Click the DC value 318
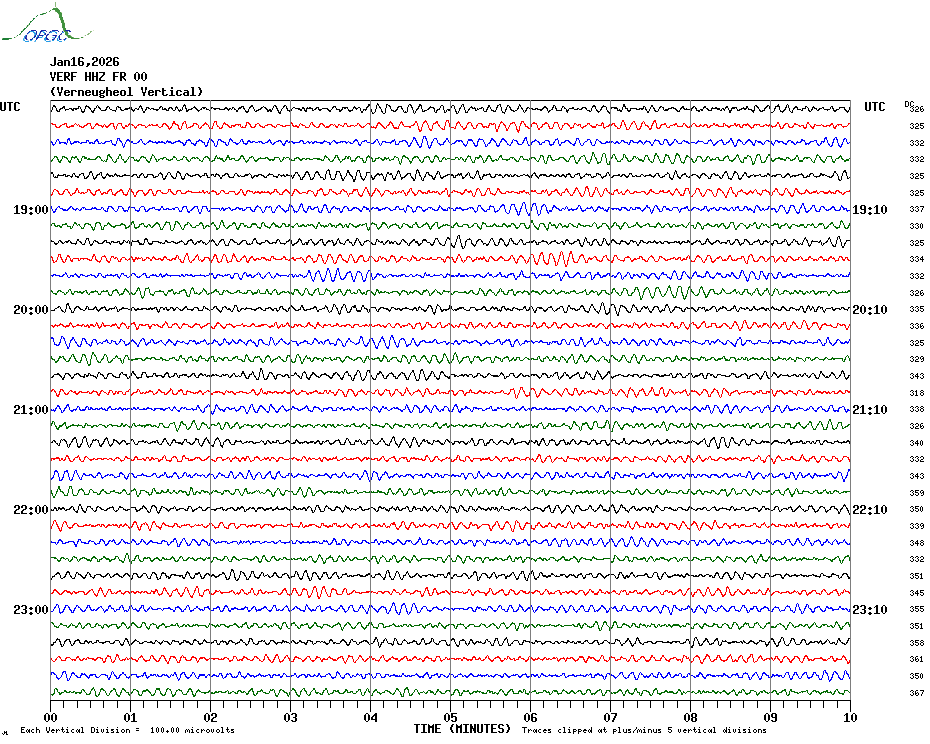930x744 pixels. [917, 393]
